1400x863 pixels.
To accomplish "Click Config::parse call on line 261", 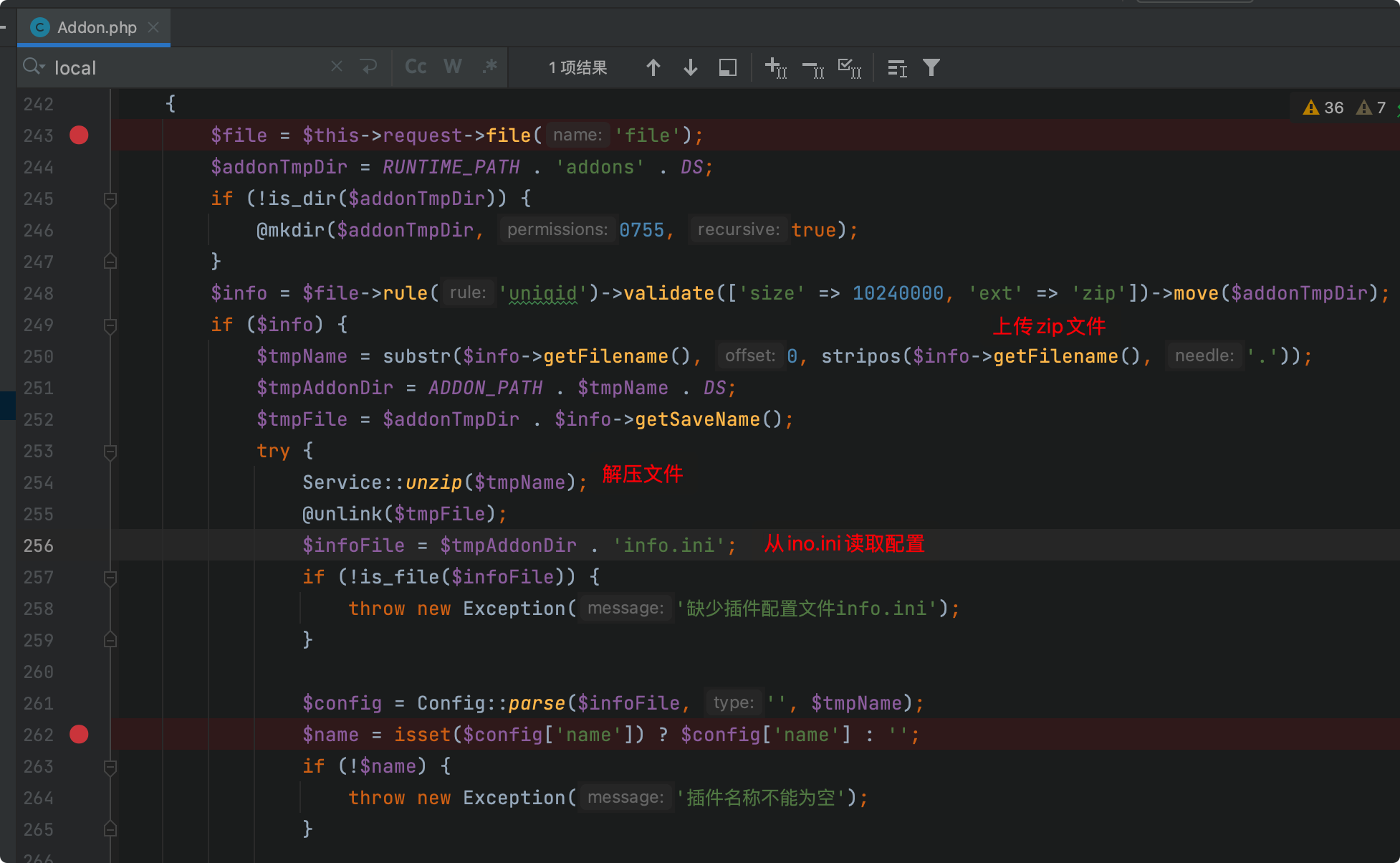I will pos(491,703).
